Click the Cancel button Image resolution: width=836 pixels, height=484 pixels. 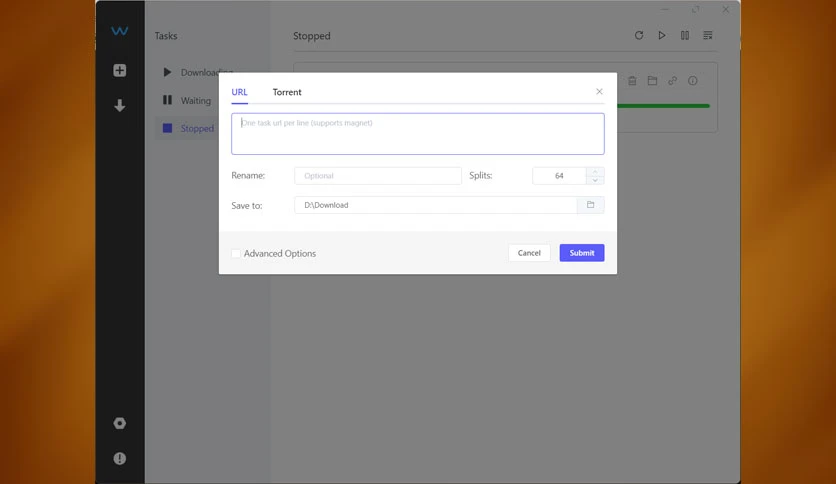(529, 253)
